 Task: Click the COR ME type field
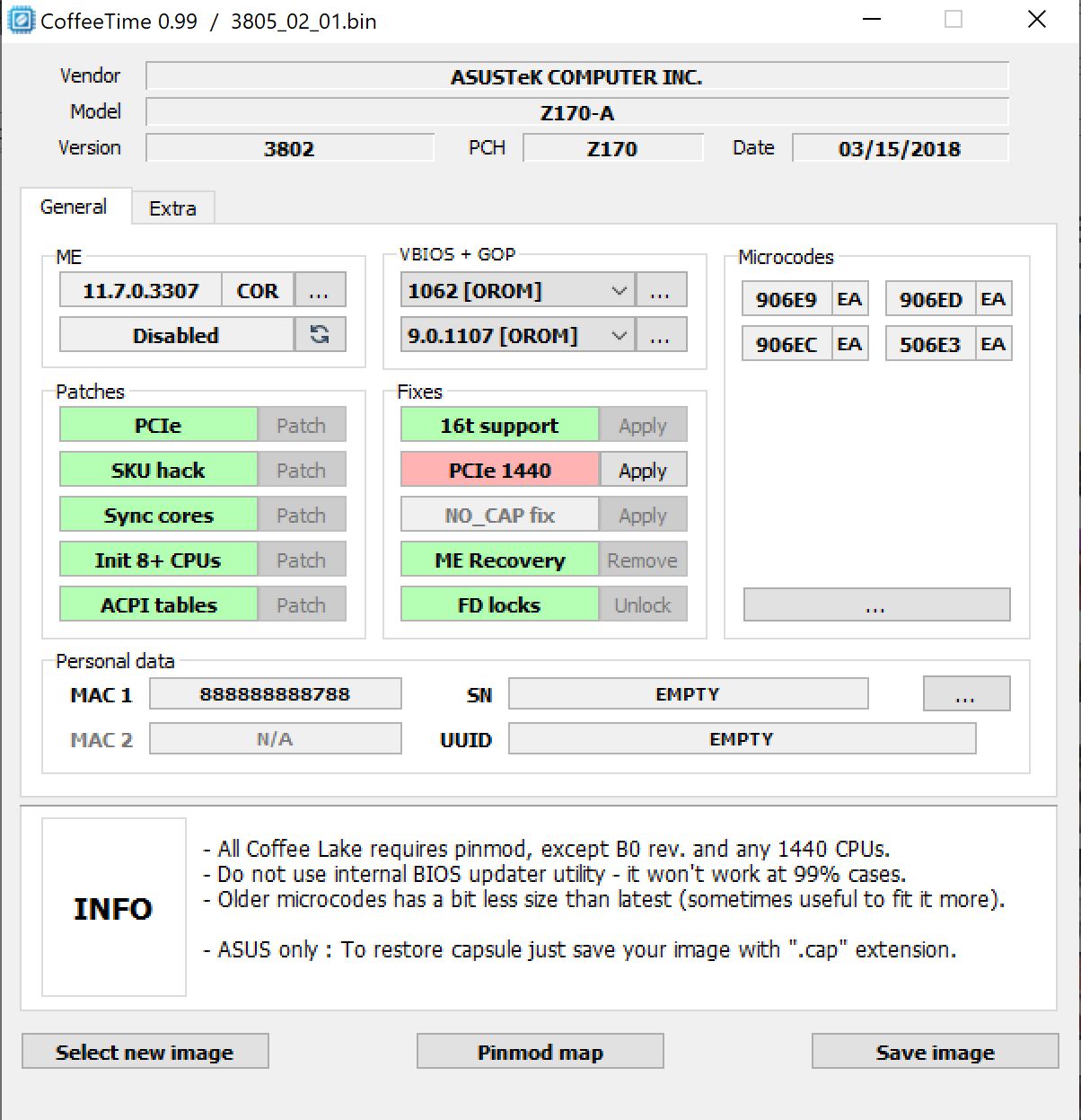pyautogui.click(x=258, y=290)
